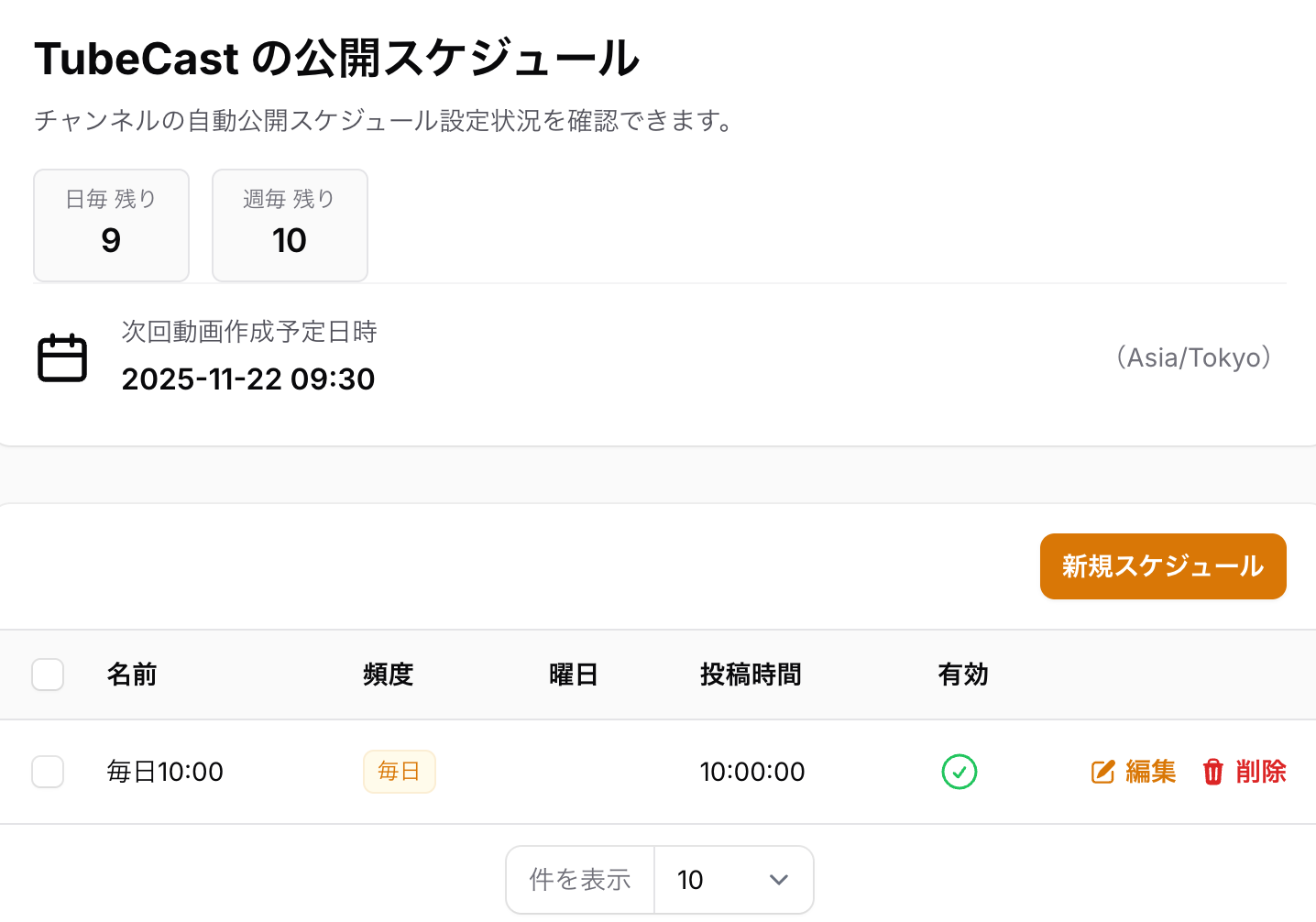1316x922 pixels.
Task: Click the red trash delete icon
Action: tap(1213, 772)
